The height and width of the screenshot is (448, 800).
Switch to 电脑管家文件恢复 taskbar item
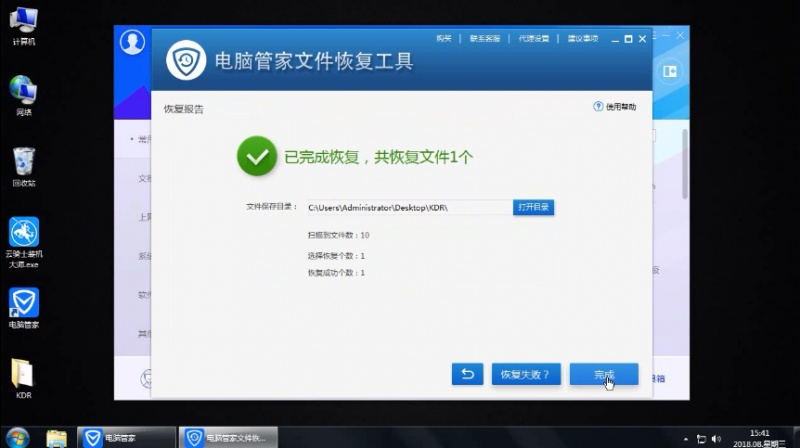coord(228,438)
